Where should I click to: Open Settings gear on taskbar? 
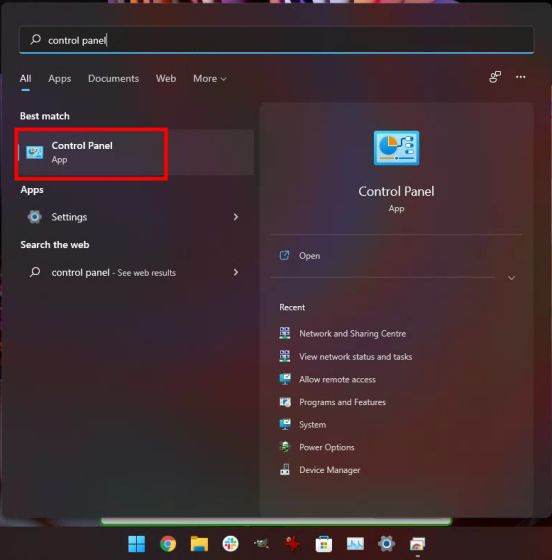[386, 544]
